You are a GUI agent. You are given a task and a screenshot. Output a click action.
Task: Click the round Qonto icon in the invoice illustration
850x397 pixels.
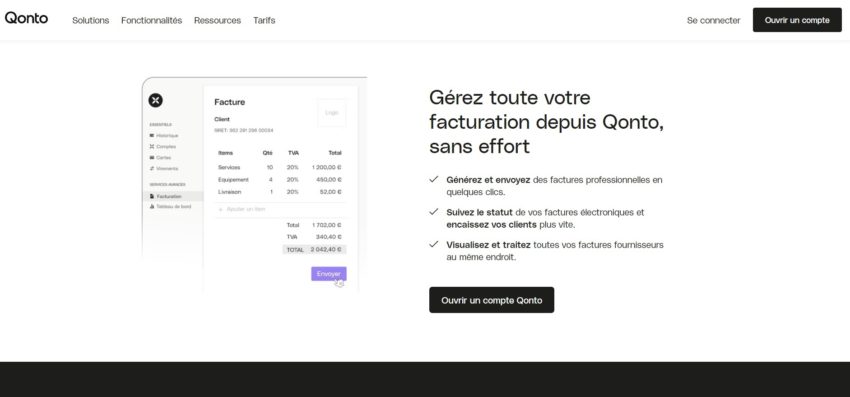click(x=156, y=100)
